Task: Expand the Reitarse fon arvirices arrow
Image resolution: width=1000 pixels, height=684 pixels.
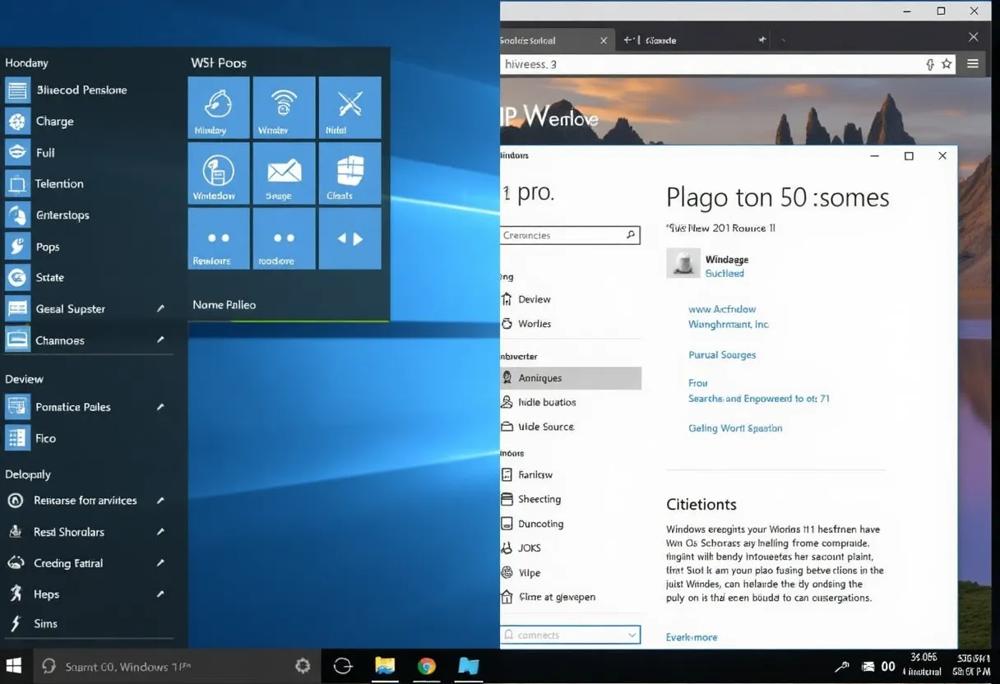Action: pyautogui.click(x=160, y=500)
